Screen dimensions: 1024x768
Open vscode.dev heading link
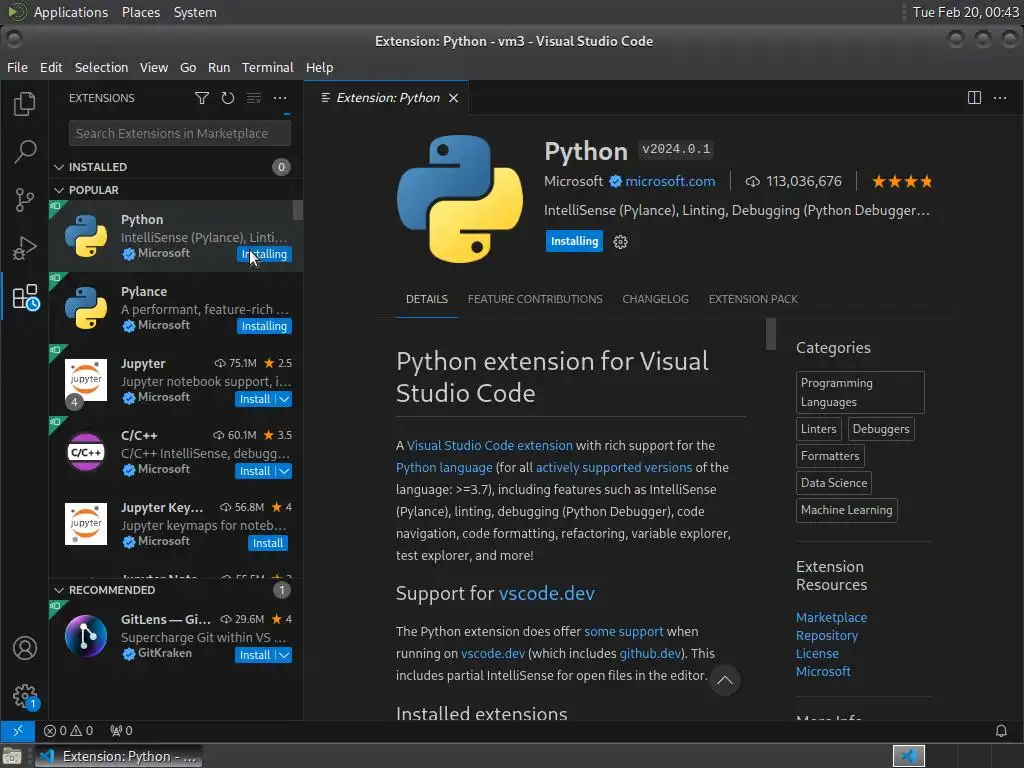[x=547, y=593]
